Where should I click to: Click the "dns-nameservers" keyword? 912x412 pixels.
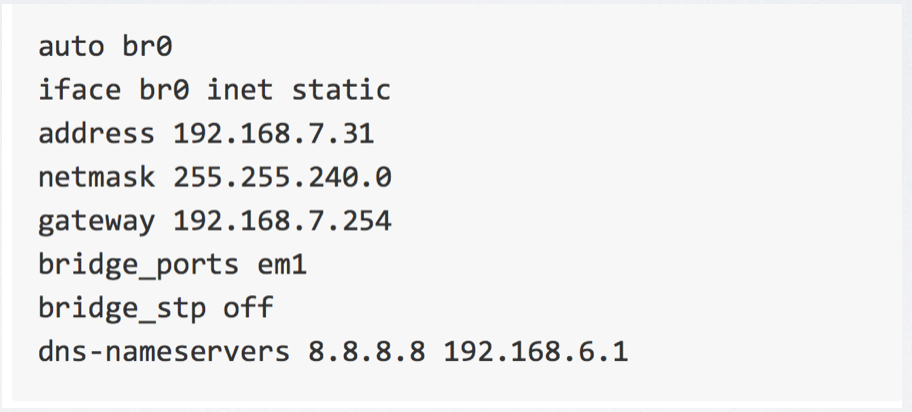point(163,351)
